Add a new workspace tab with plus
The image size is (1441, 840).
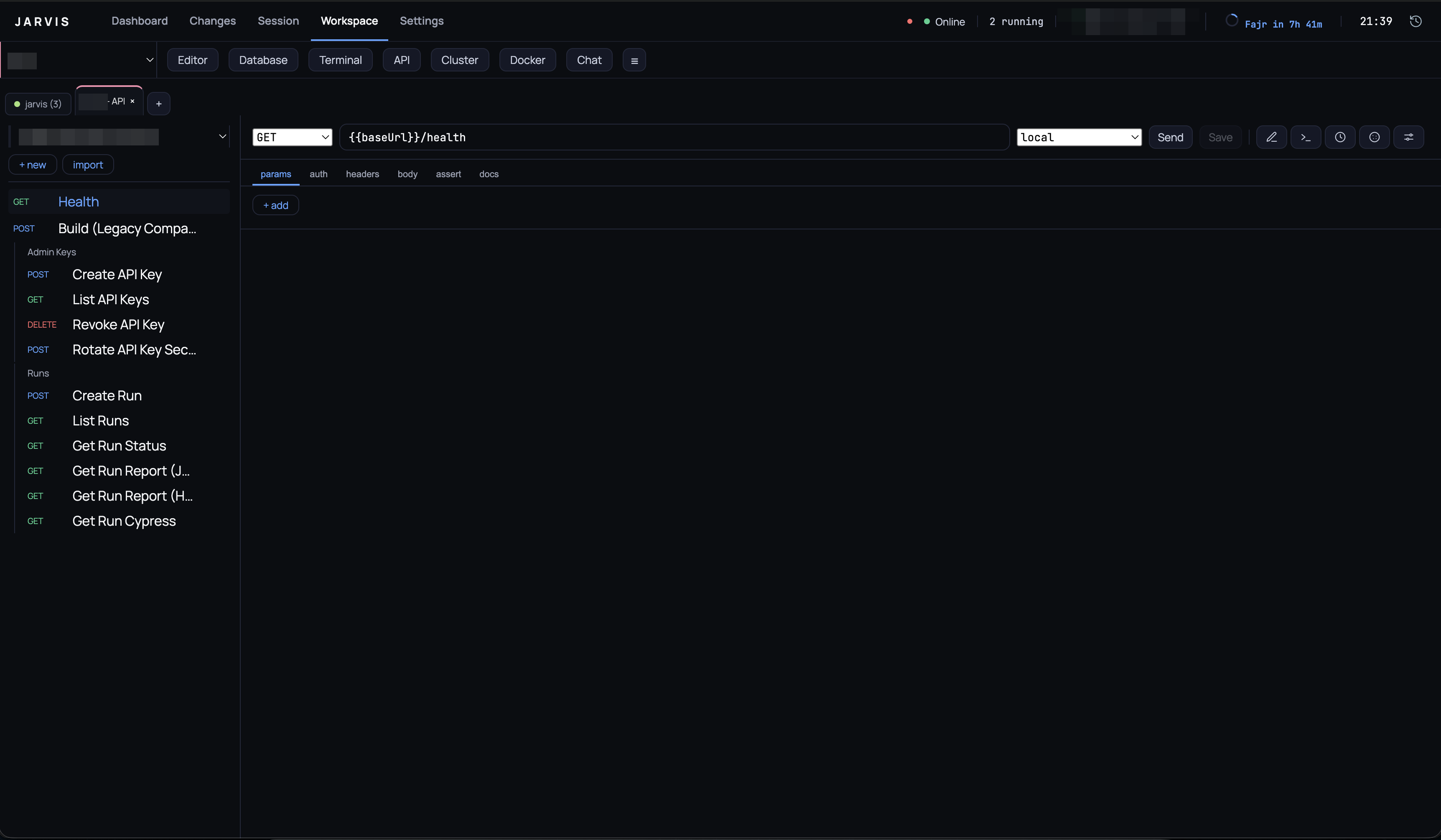point(159,104)
